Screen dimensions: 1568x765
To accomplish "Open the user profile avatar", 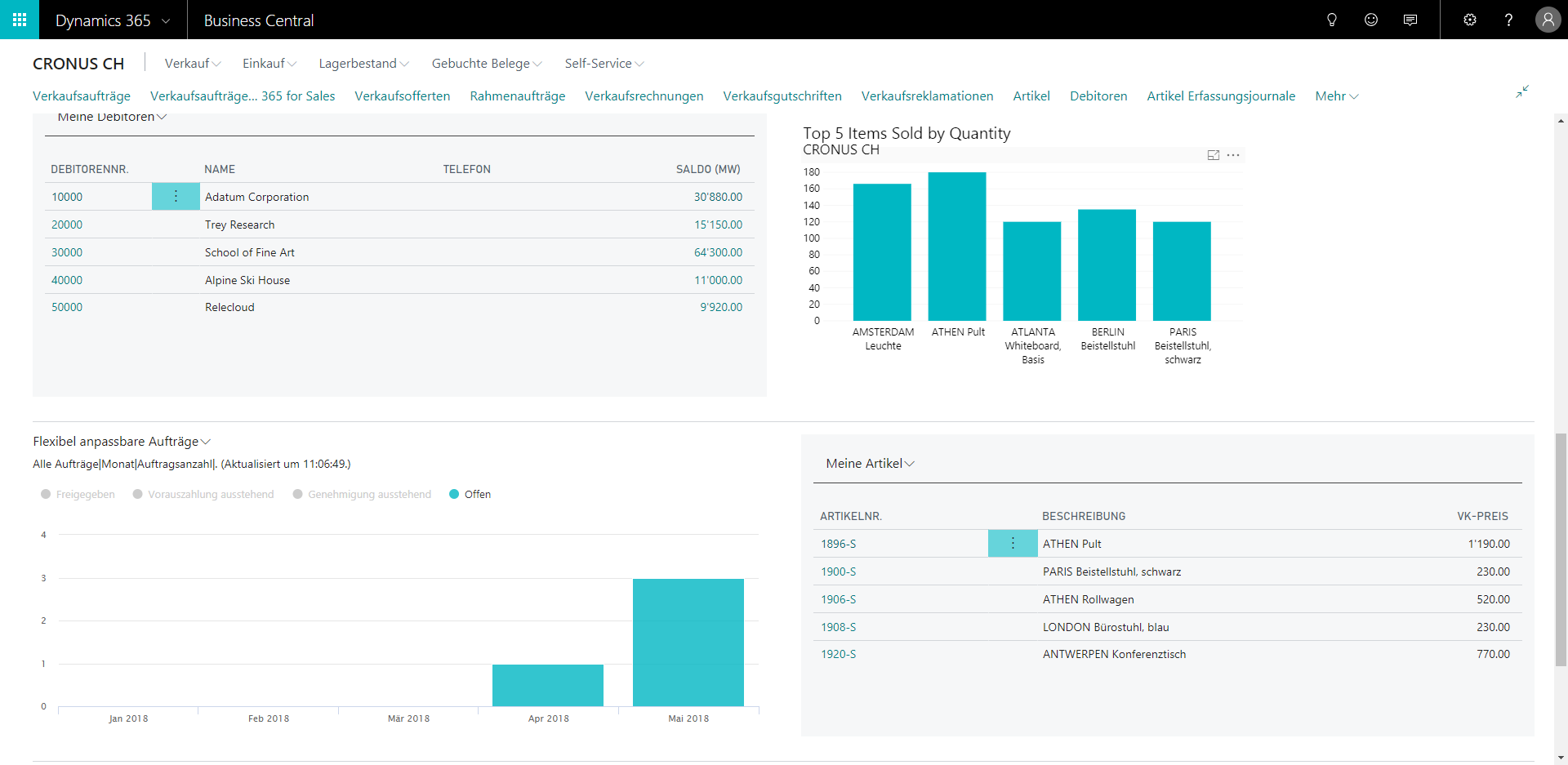I will pyautogui.click(x=1548, y=20).
